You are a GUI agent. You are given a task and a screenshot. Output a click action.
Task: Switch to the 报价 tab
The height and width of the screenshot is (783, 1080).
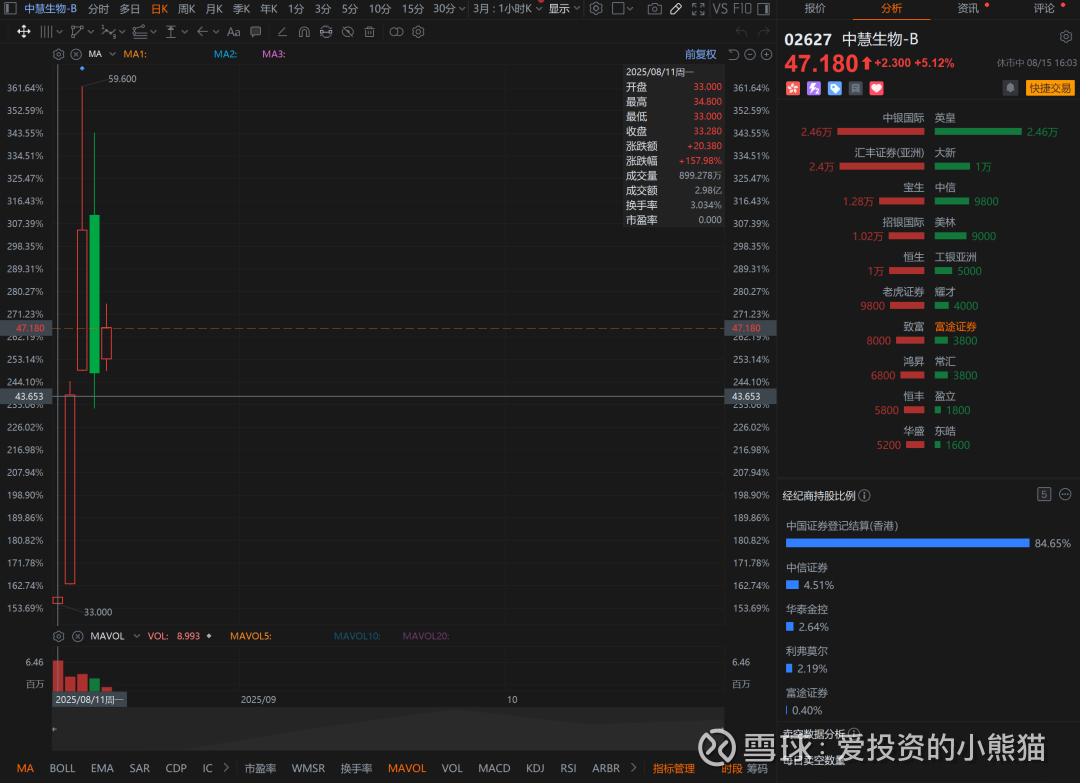click(815, 9)
